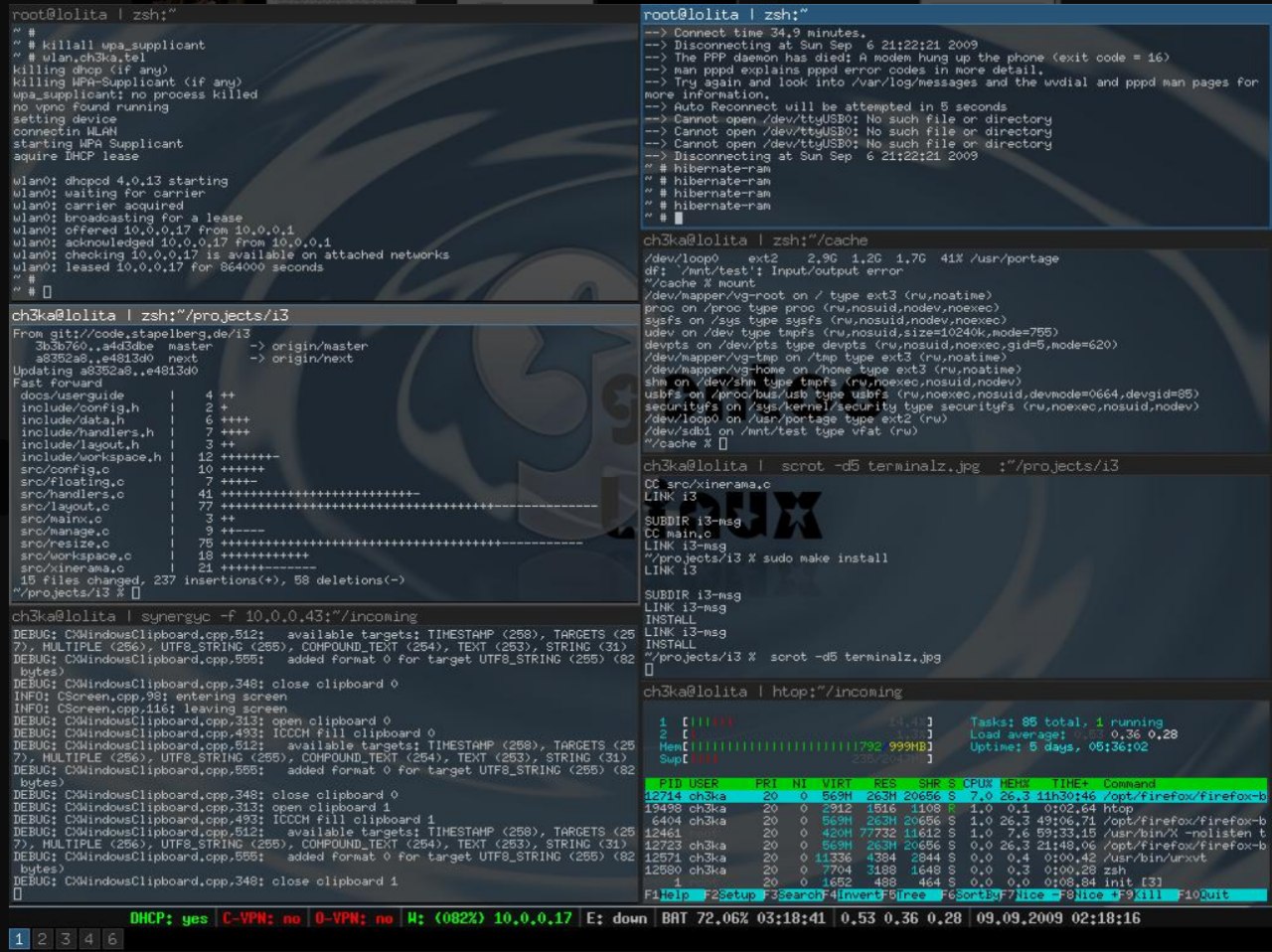Focus the scrot -d5 terminalz.jpg title bar
1272x952 pixels.
click(x=955, y=466)
